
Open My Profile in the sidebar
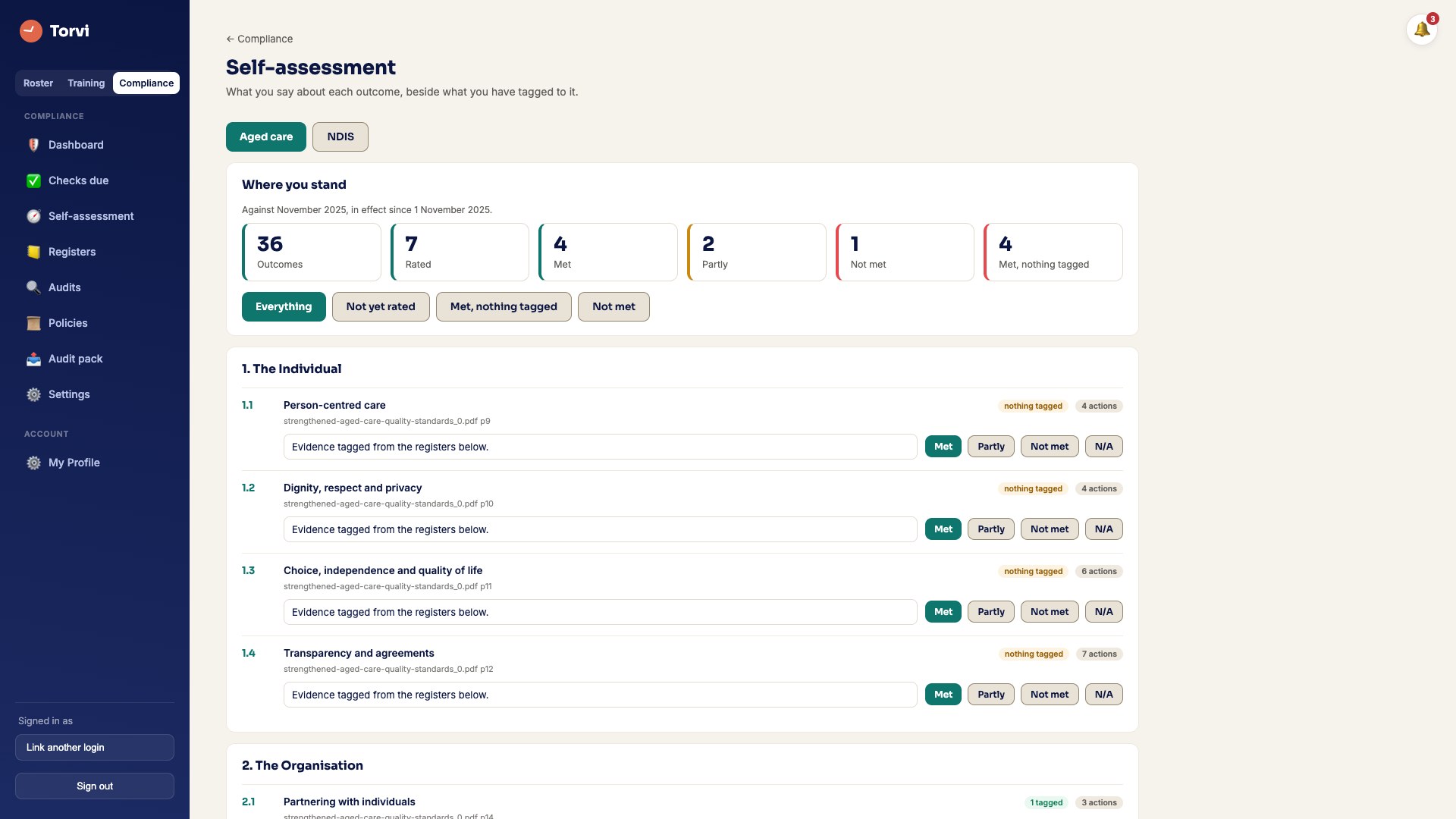pos(95,463)
